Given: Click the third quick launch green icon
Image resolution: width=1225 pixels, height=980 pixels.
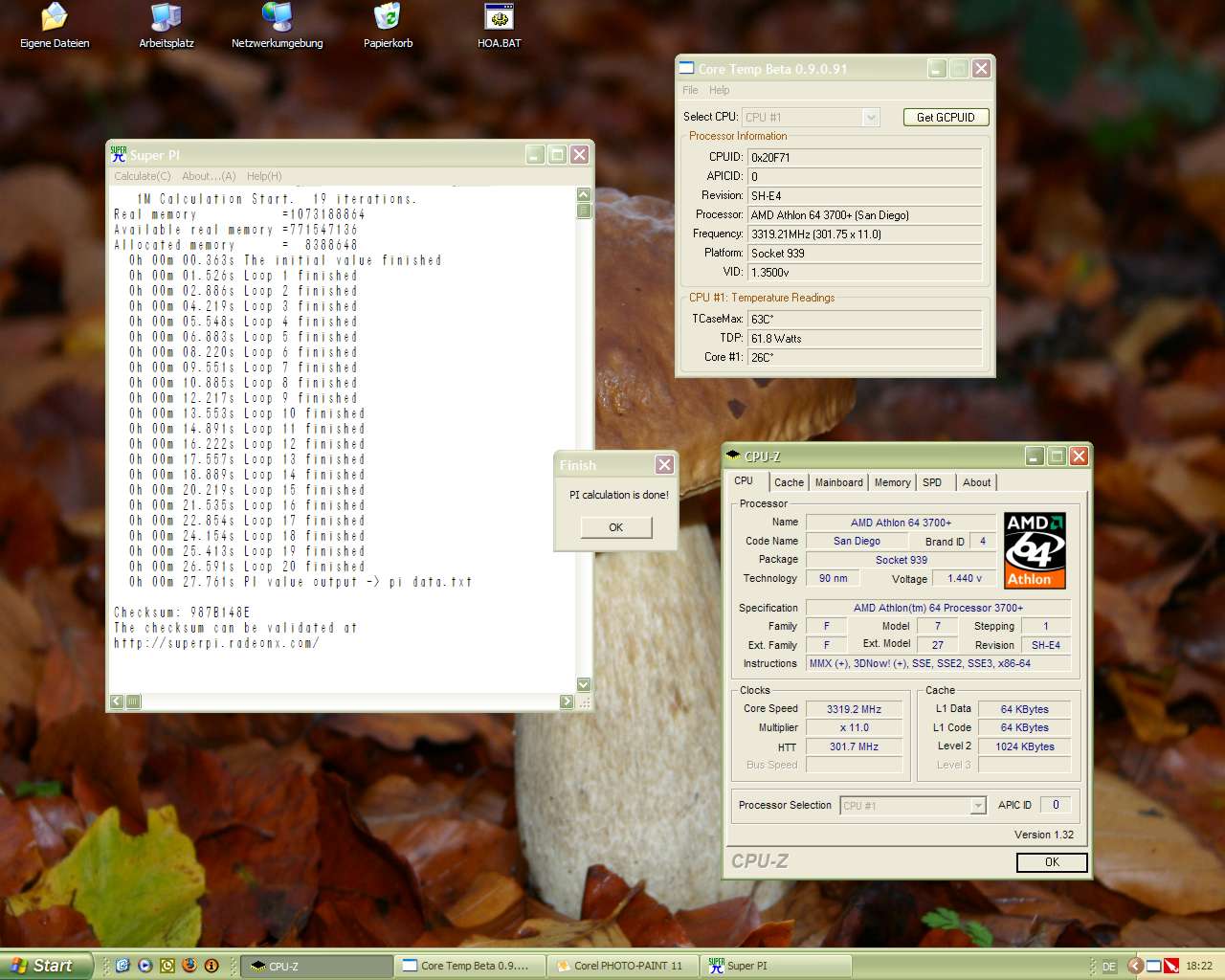Looking at the screenshot, I should click(167, 966).
